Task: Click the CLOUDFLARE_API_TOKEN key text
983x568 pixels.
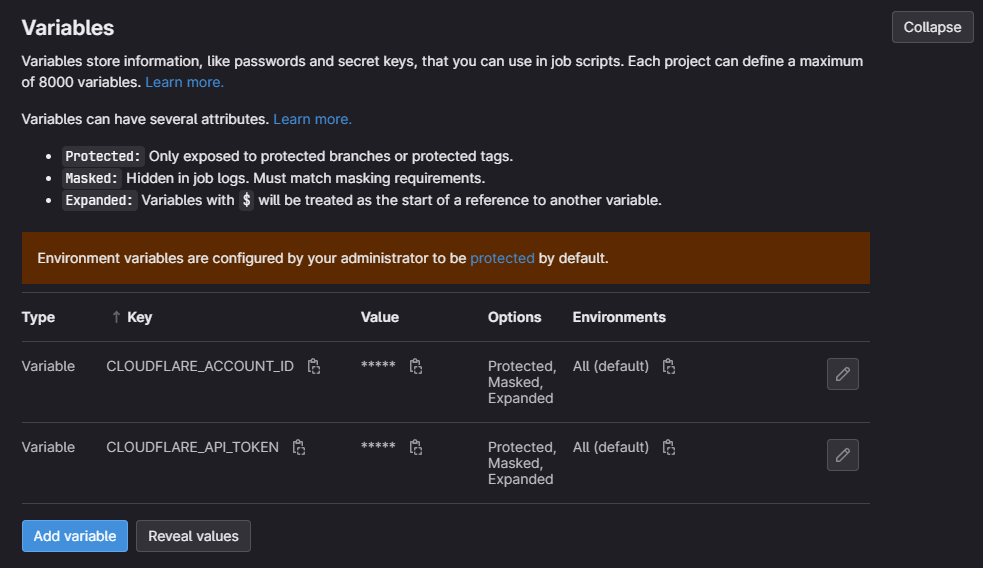Action: coord(192,447)
